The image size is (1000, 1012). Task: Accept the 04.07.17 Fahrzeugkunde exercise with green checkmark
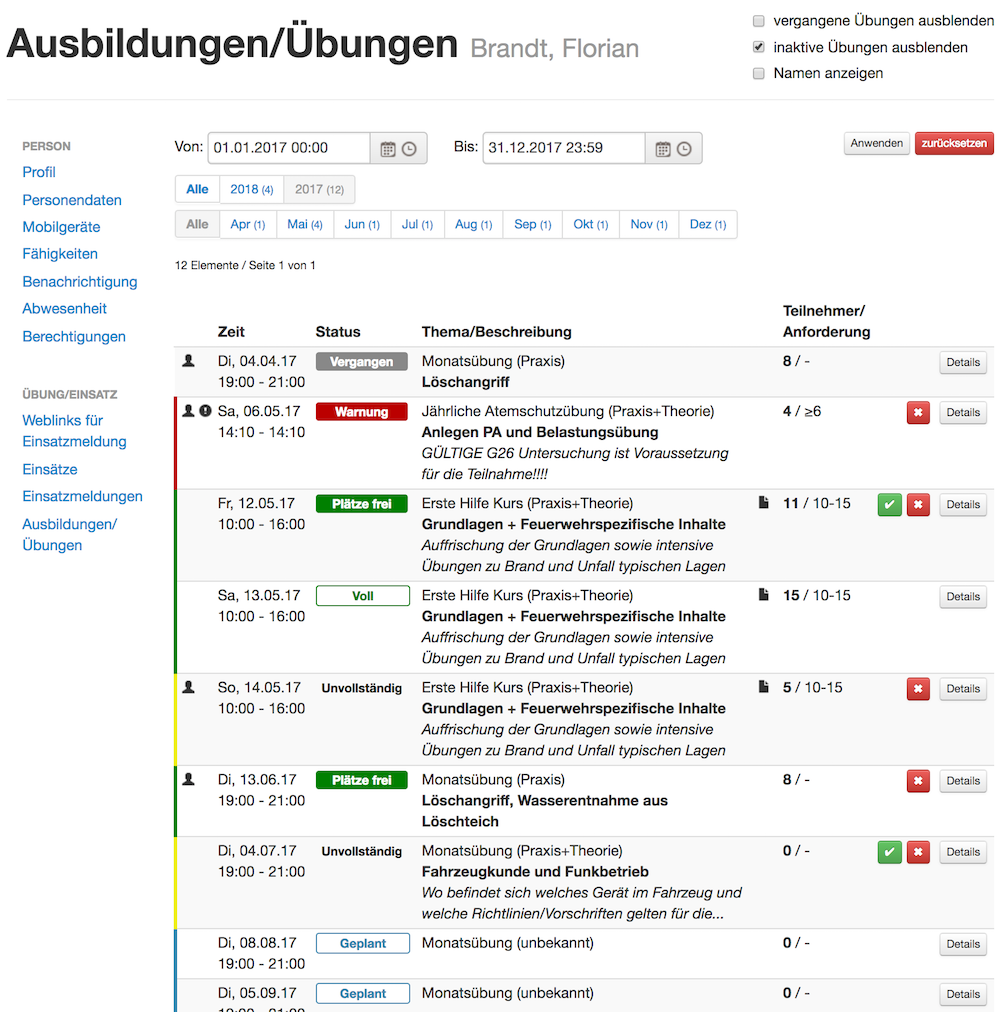(x=889, y=852)
